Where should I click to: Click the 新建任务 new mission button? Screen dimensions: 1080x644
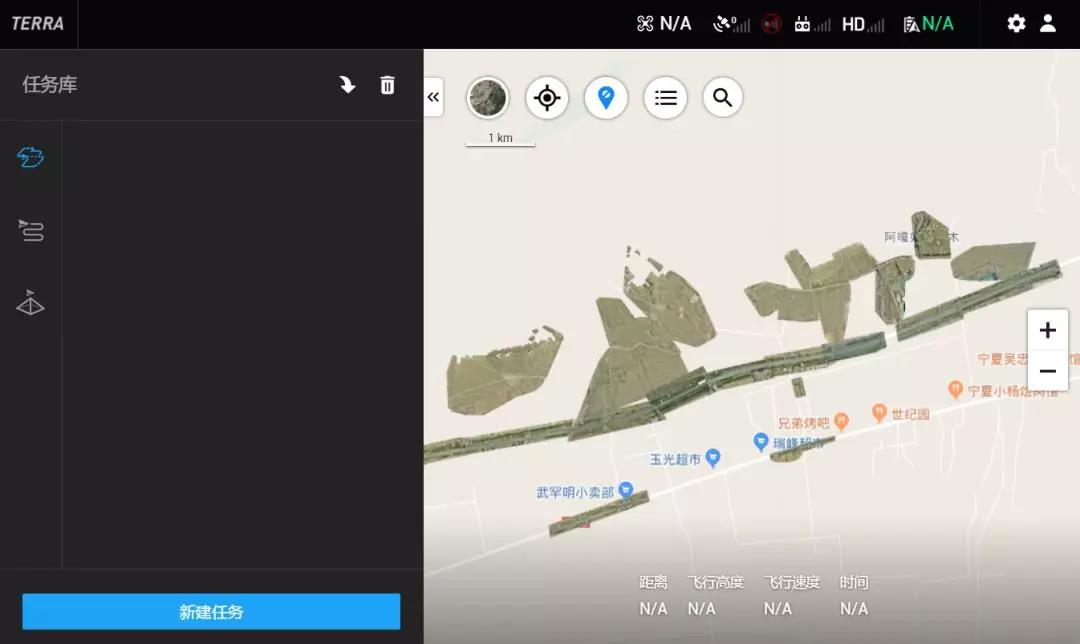(x=211, y=612)
